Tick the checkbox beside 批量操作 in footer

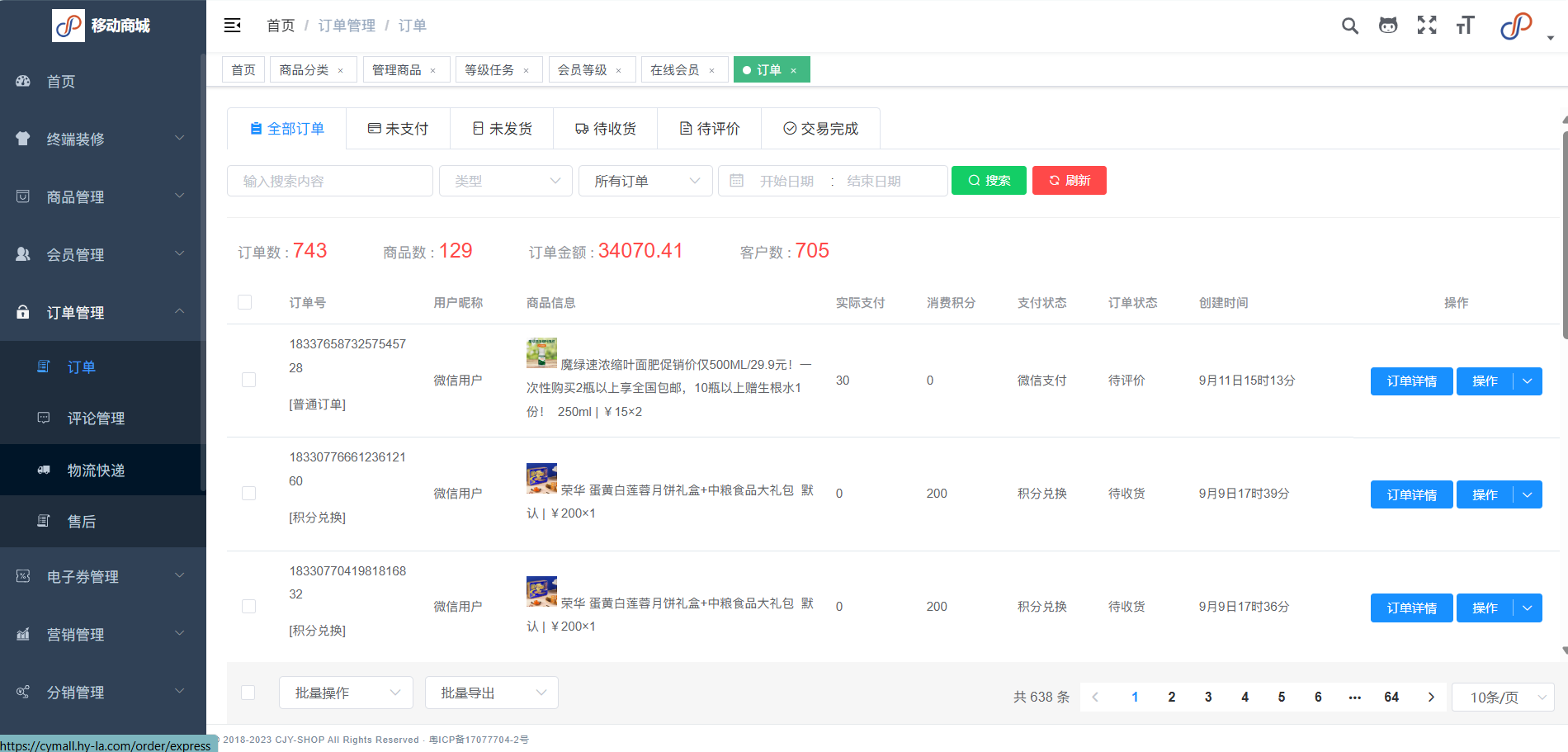point(248,693)
